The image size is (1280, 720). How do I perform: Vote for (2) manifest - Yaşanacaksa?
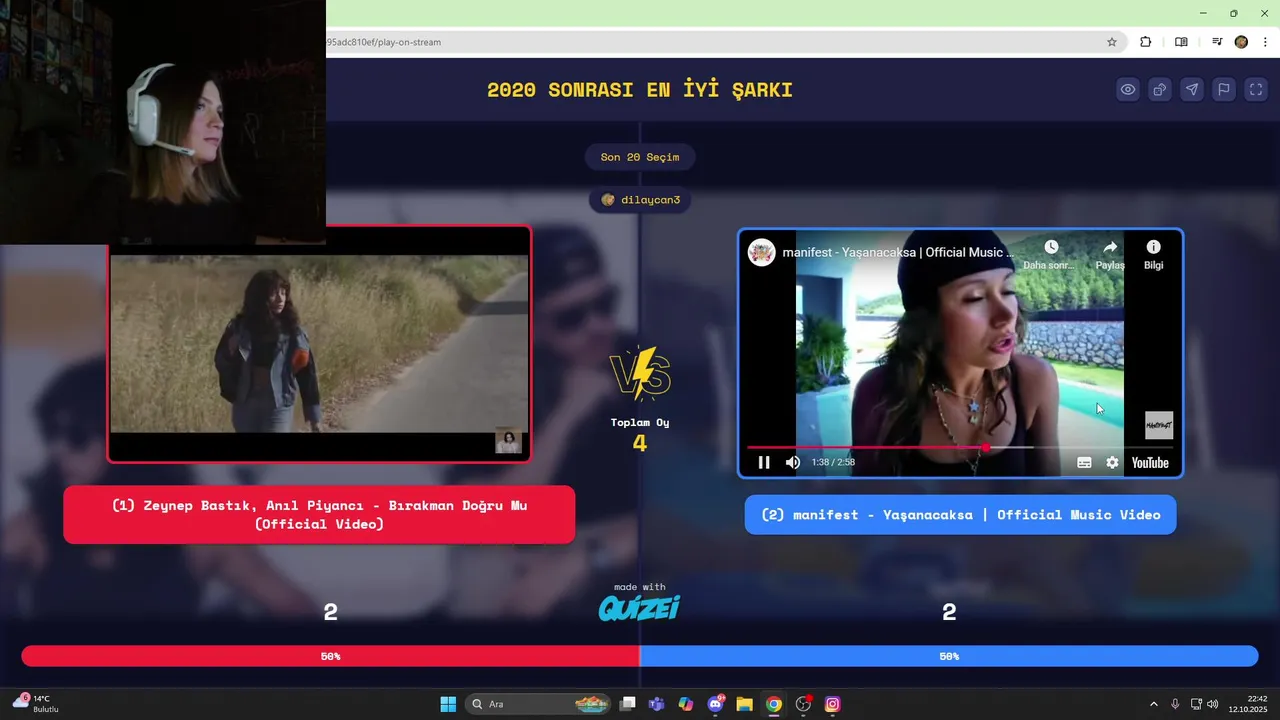[x=960, y=515]
